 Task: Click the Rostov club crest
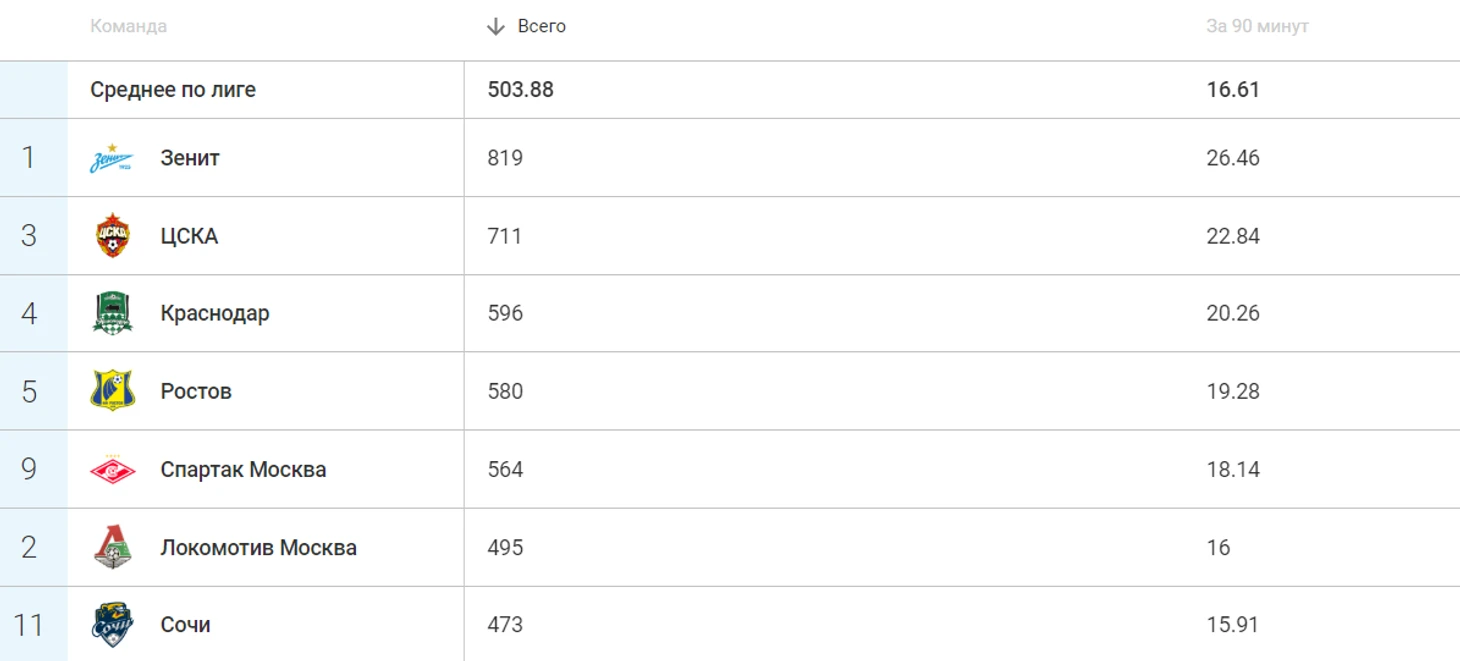click(x=112, y=391)
